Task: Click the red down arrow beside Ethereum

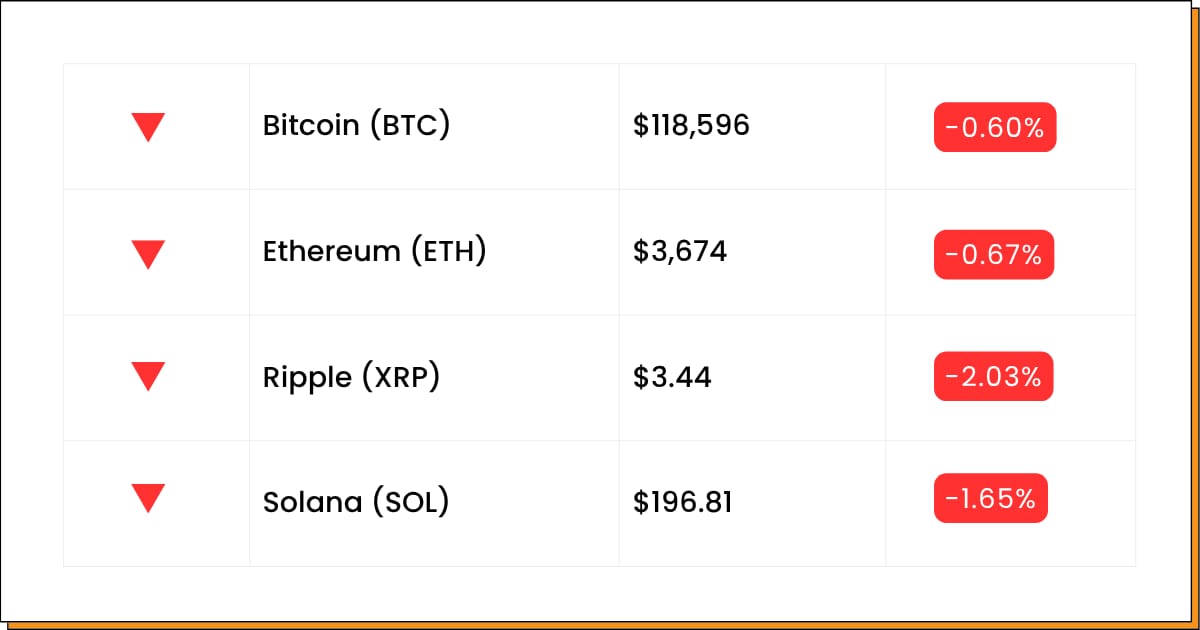Action: [x=148, y=254]
